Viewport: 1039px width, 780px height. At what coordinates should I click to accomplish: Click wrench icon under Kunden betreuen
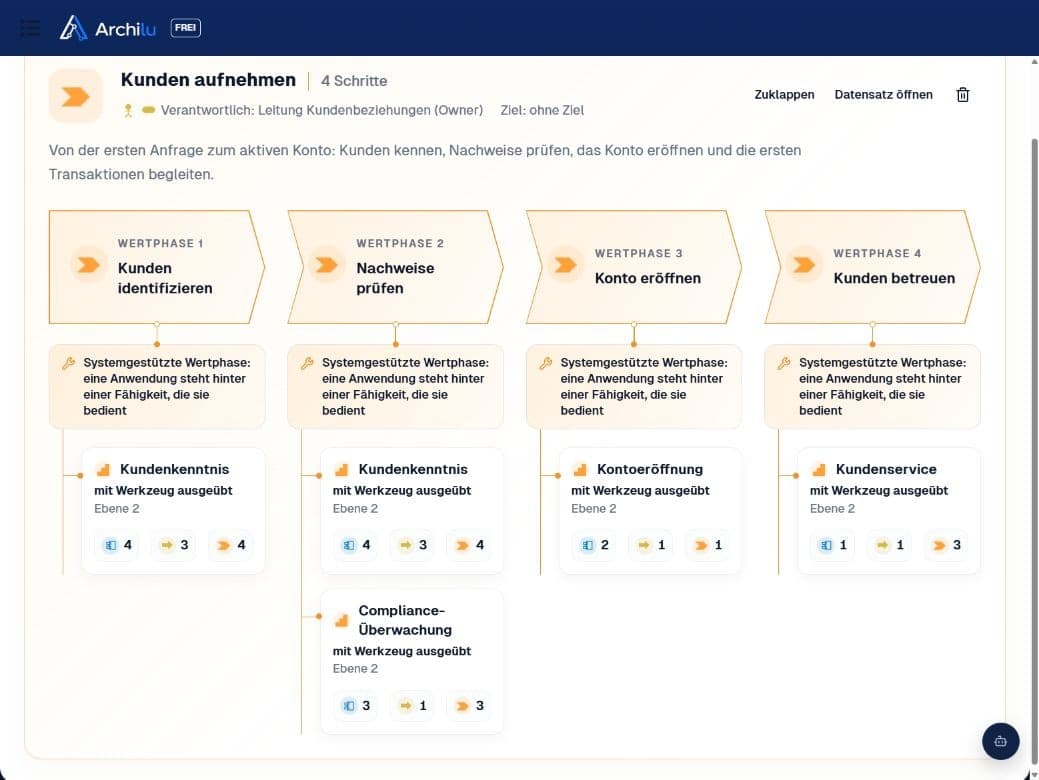(784, 363)
